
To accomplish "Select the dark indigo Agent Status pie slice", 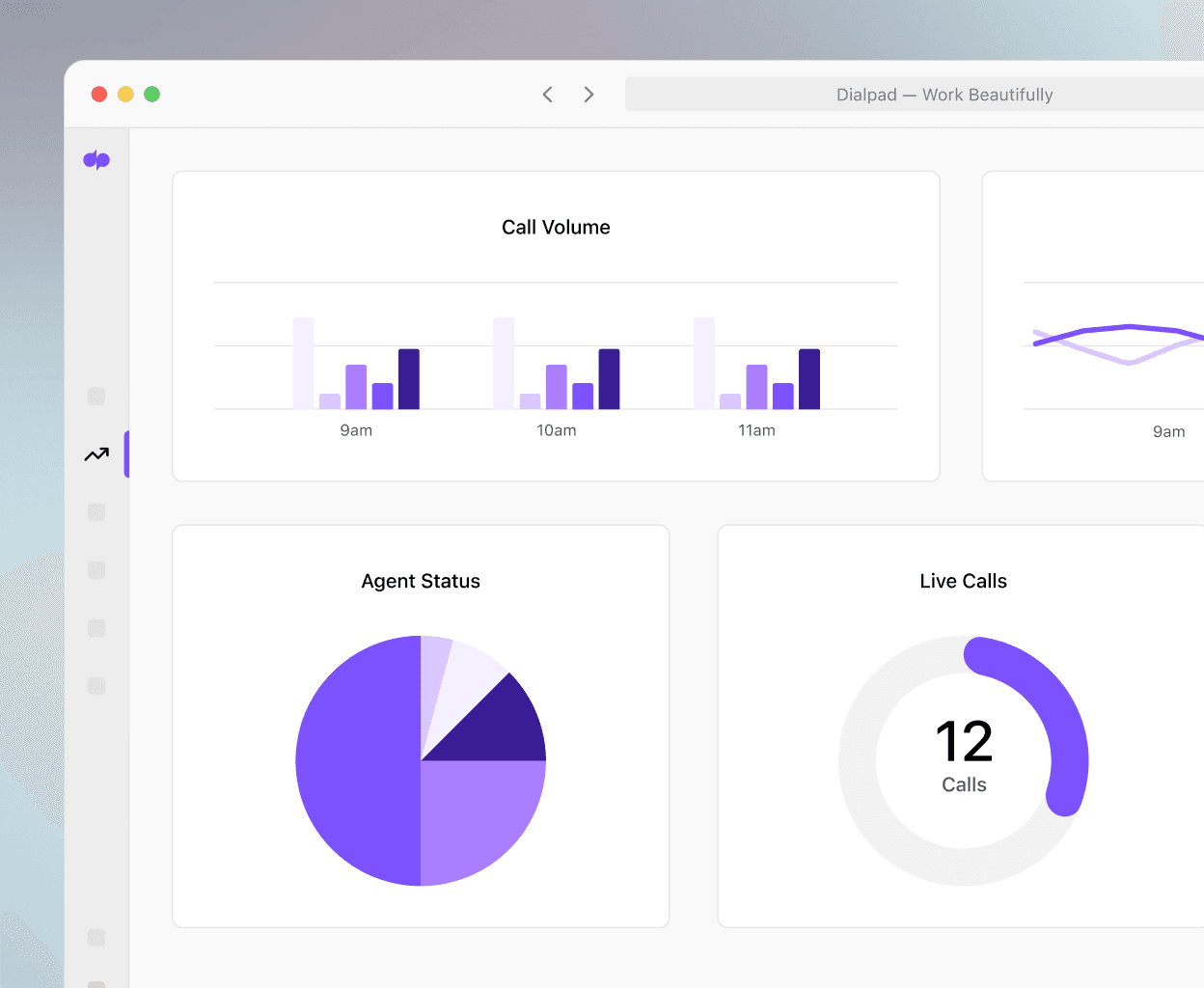I will click(x=501, y=729).
